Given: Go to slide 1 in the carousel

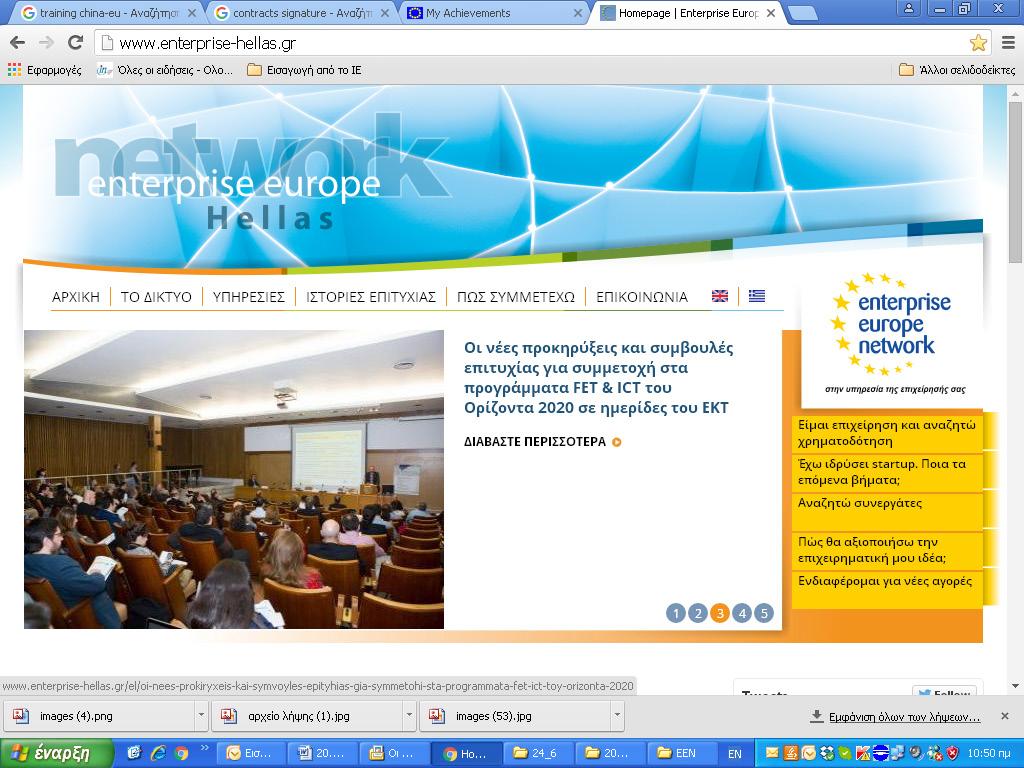Looking at the screenshot, I should [x=676, y=613].
